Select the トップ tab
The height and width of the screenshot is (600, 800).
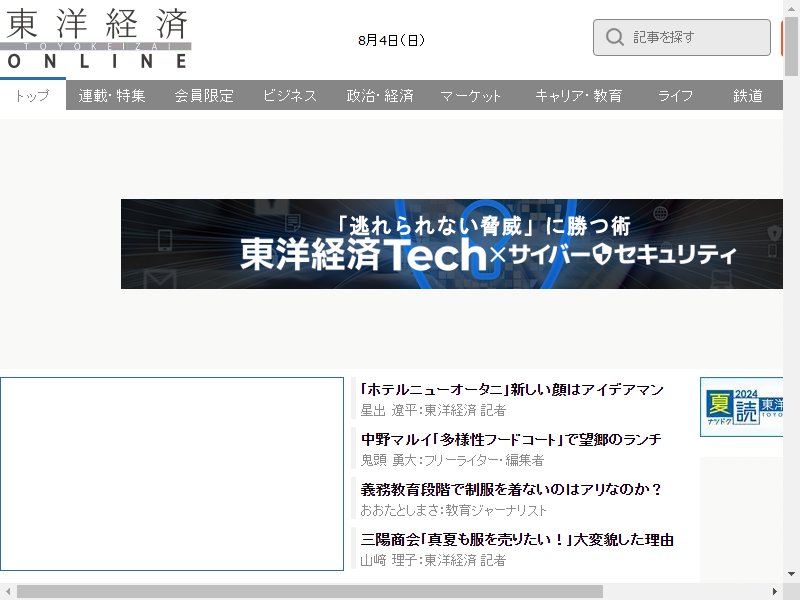point(33,95)
